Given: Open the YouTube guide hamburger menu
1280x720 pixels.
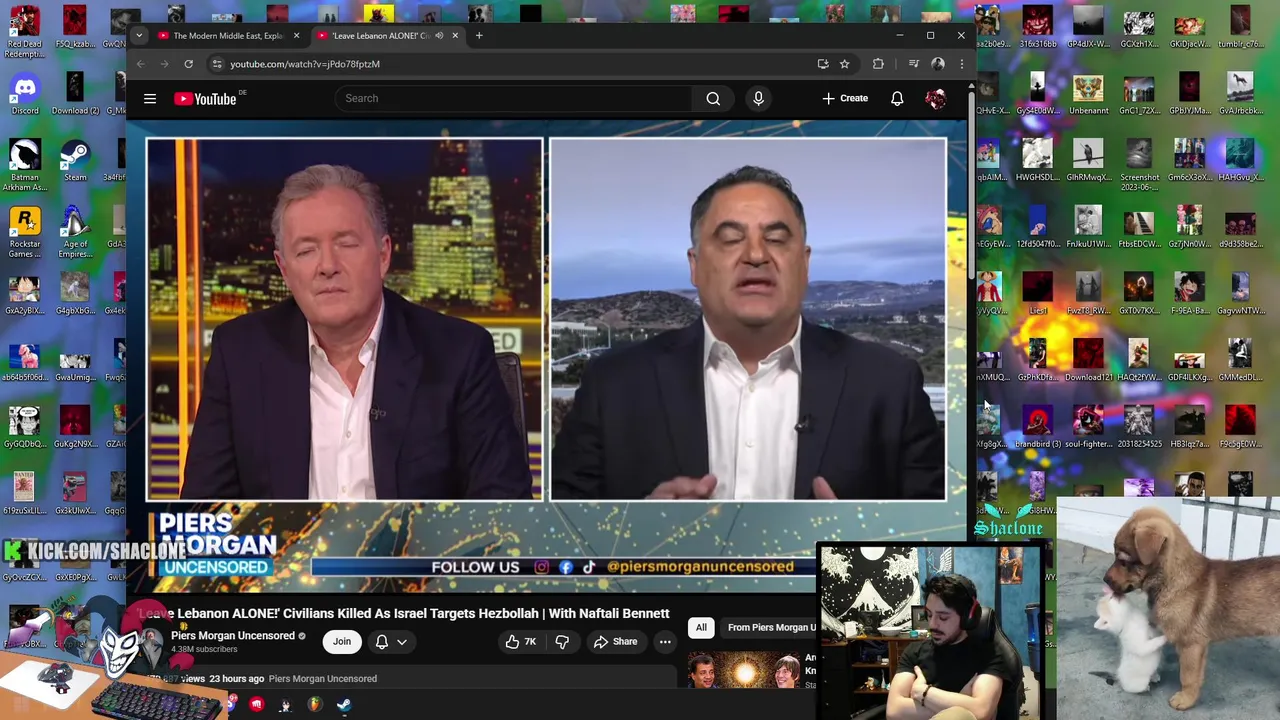Looking at the screenshot, I should 150,98.
